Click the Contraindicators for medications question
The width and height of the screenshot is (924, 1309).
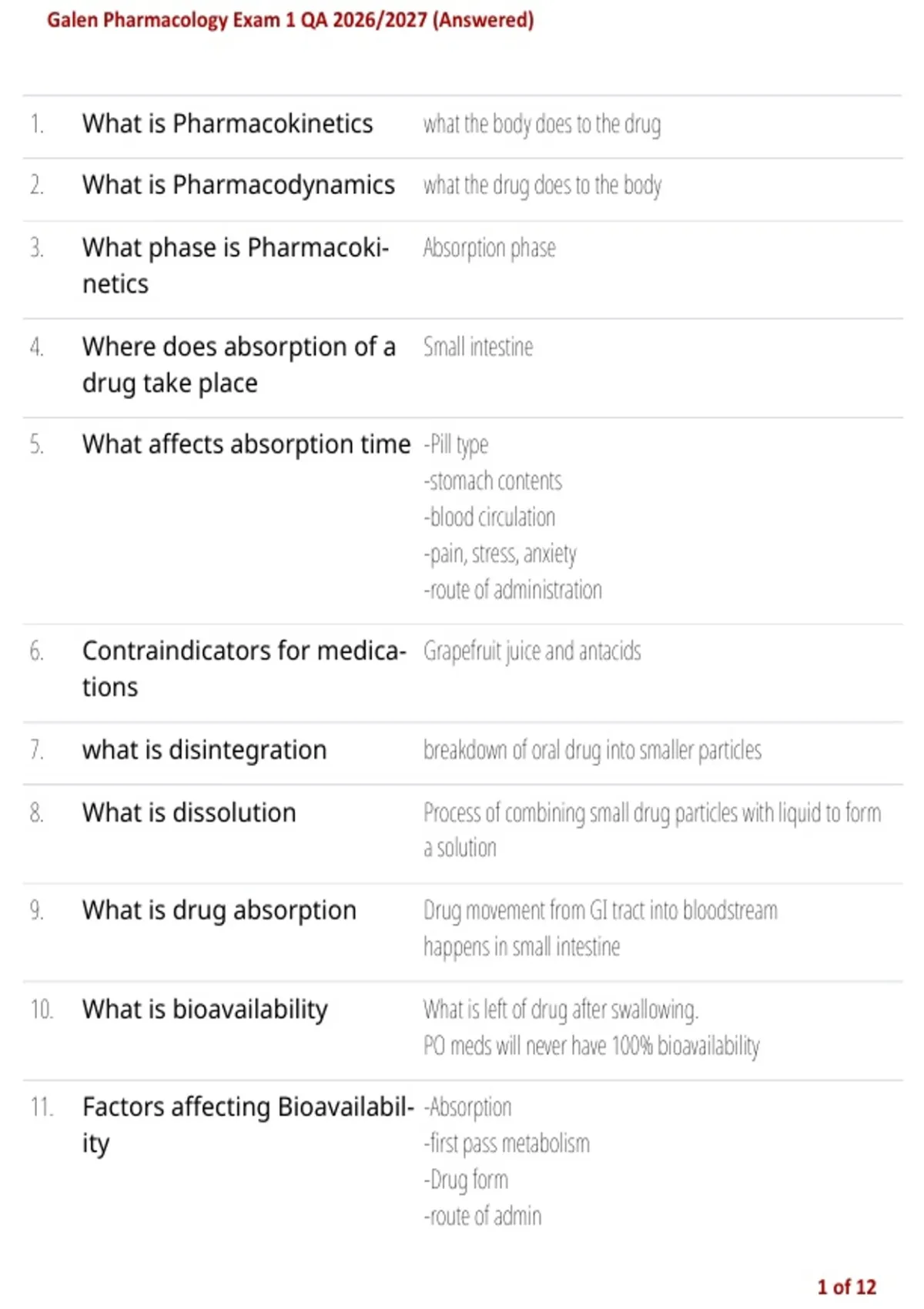click(x=244, y=668)
